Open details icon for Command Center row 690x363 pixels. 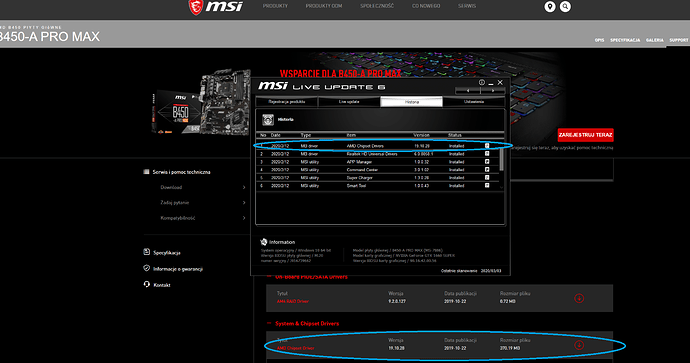(x=487, y=169)
